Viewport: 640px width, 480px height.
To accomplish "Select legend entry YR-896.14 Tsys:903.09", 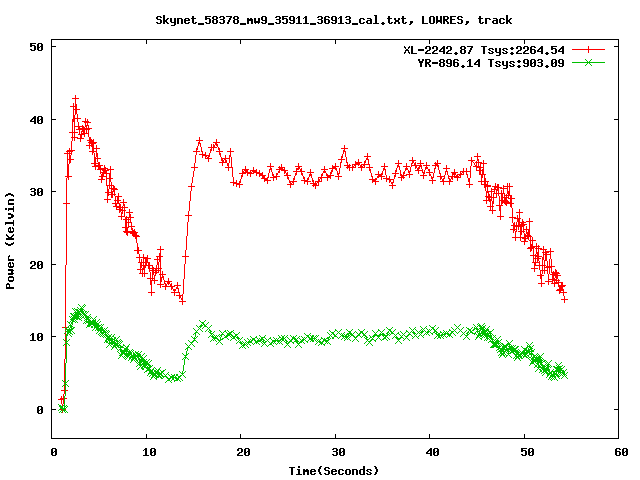I will (x=491, y=63).
